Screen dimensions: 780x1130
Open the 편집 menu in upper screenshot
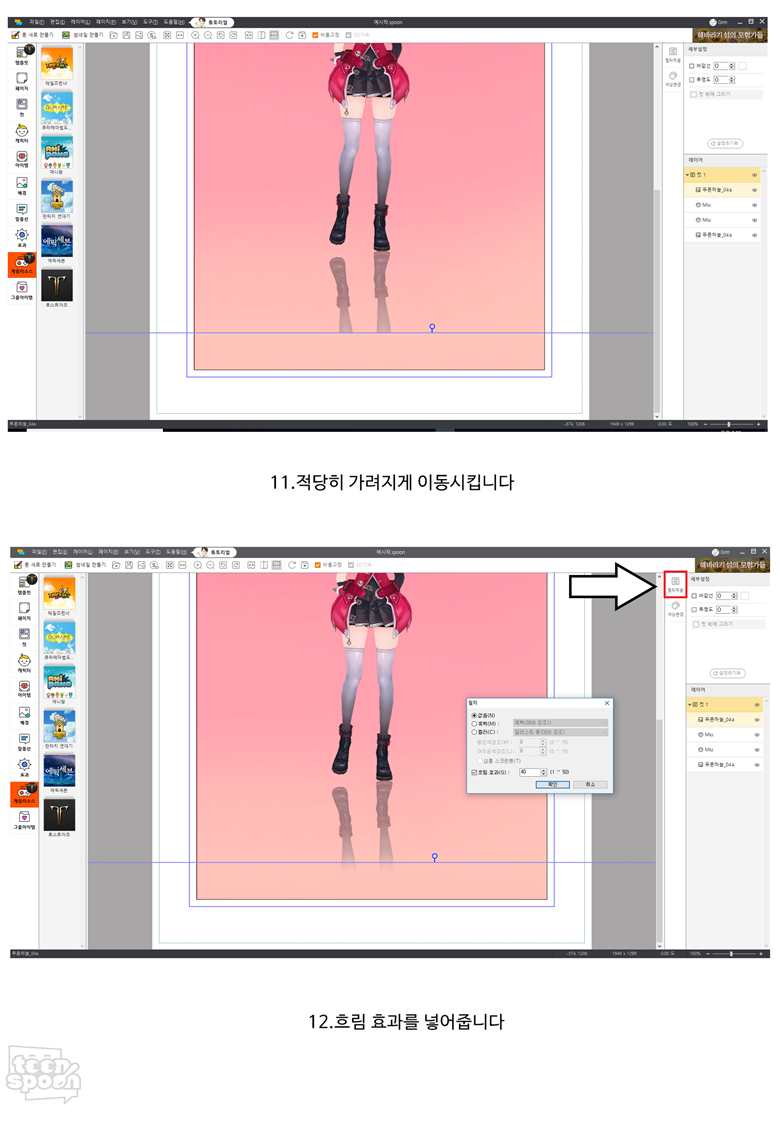pos(57,22)
